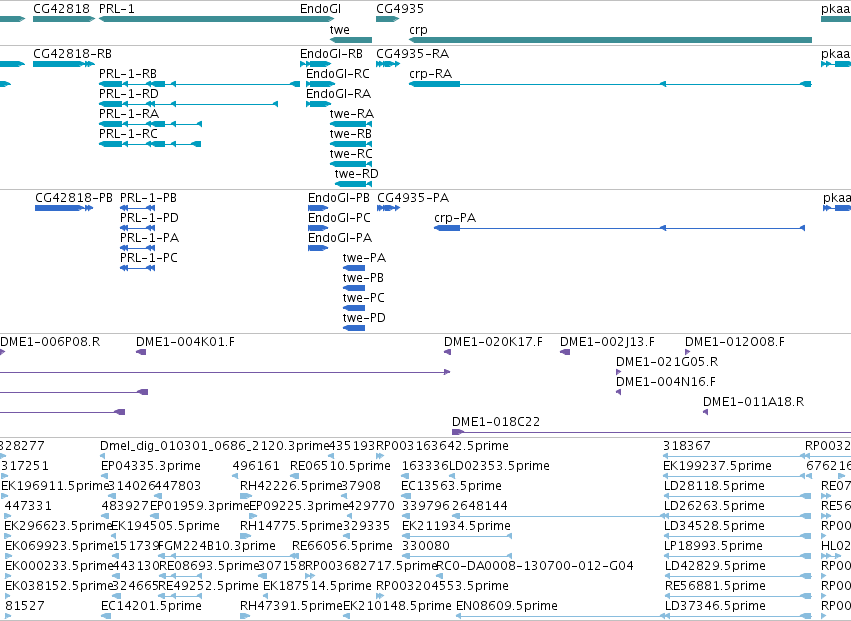
Task: Click protein twe-PD label
Action: pos(364,318)
